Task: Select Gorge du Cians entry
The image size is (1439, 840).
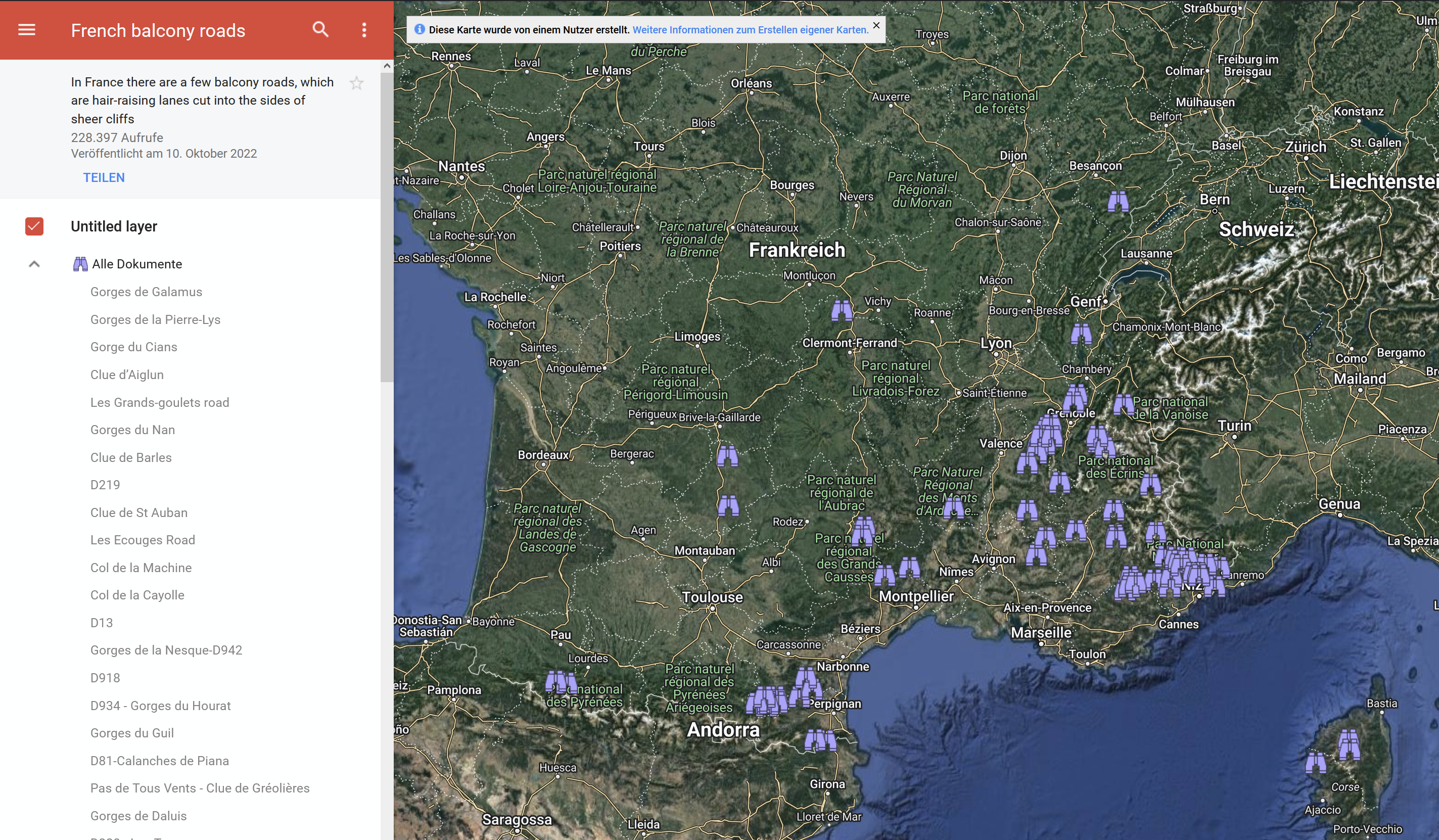Action: (133, 347)
